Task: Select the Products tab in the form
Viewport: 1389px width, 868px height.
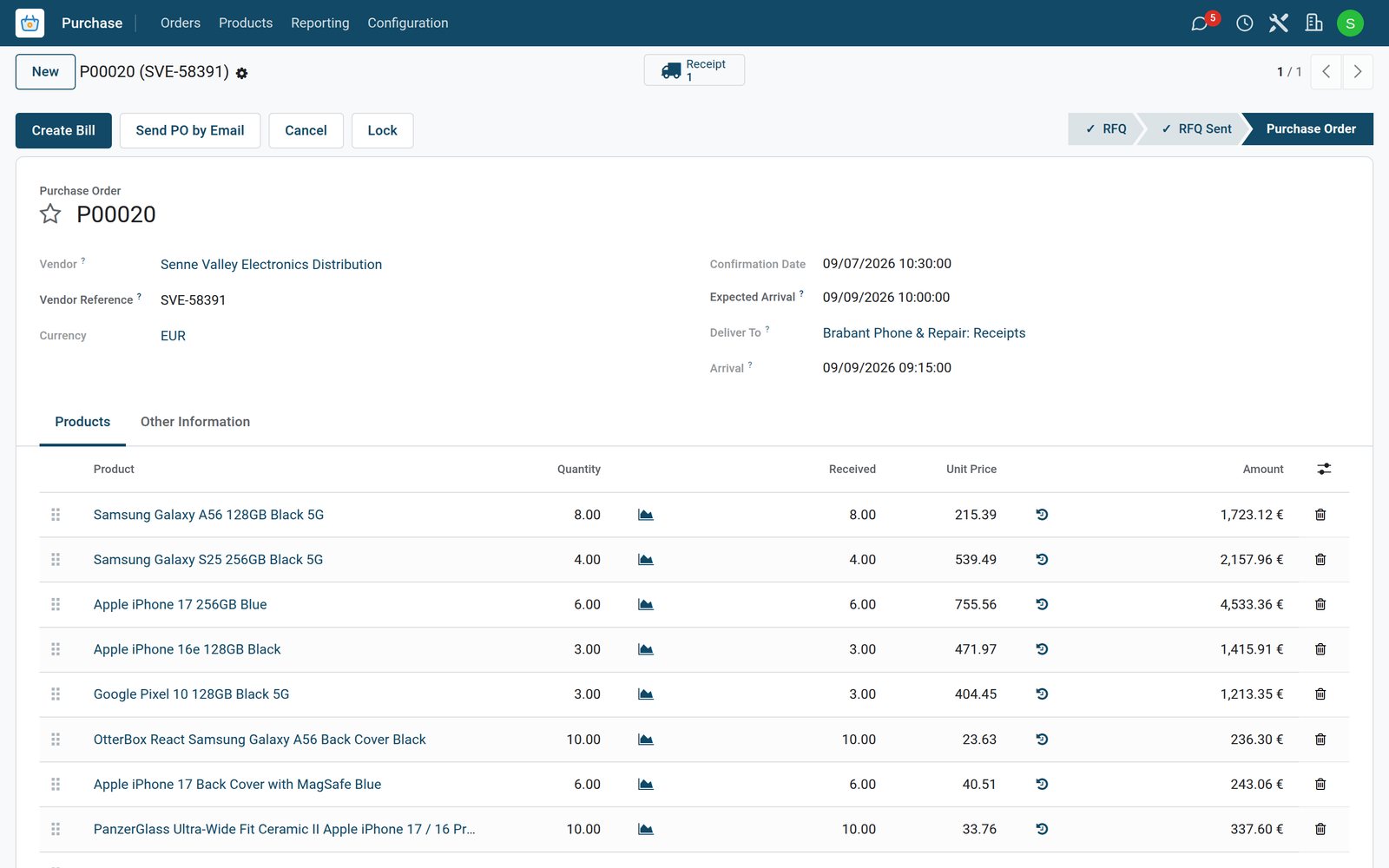Action: [82, 422]
